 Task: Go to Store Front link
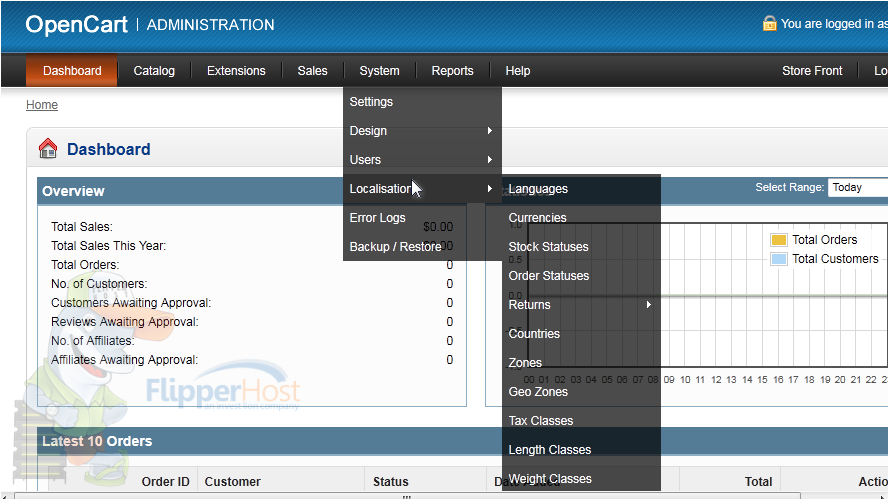[812, 71]
